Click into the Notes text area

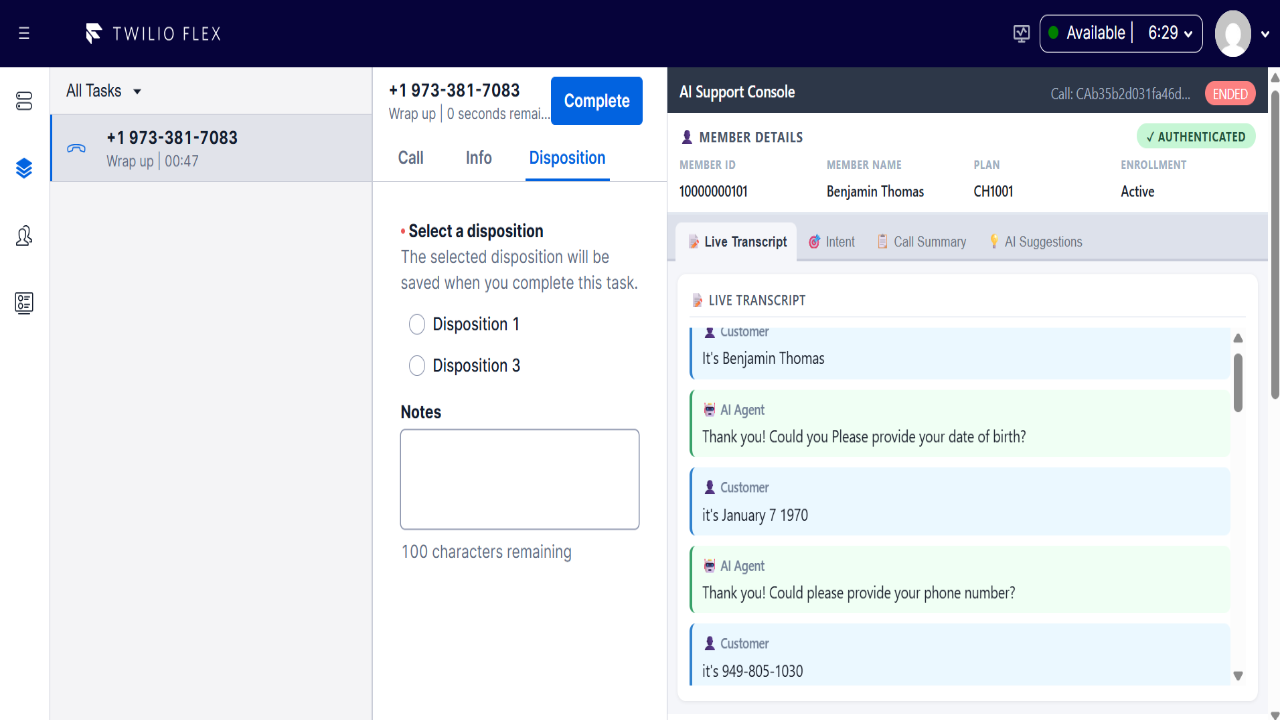[520, 479]
